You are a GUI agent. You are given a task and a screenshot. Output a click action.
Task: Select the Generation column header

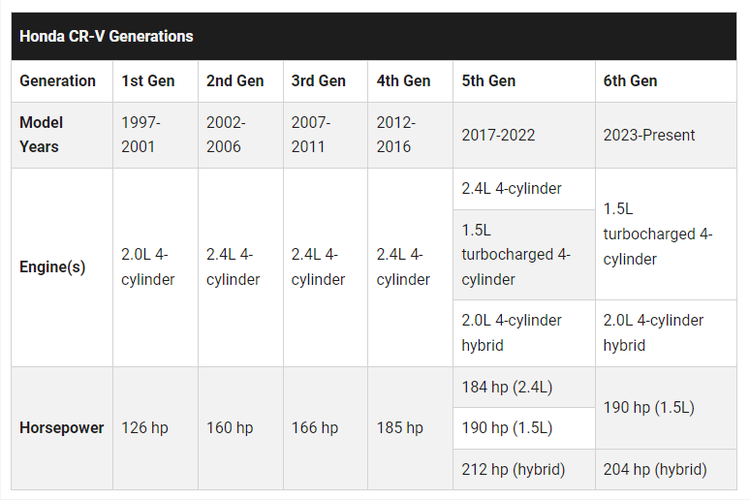pos(58,81)
